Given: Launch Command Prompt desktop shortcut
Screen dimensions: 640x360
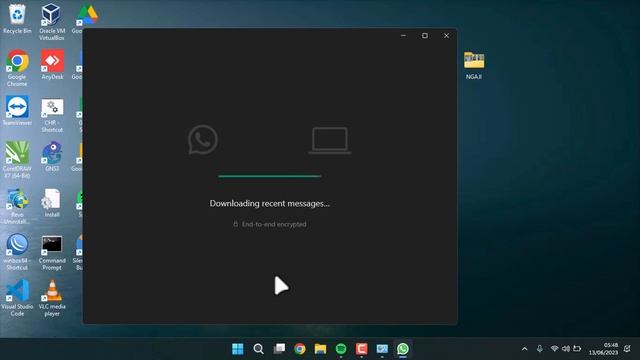Looking at the screenshot, I should pyautogui.click(x=52, y=252).
